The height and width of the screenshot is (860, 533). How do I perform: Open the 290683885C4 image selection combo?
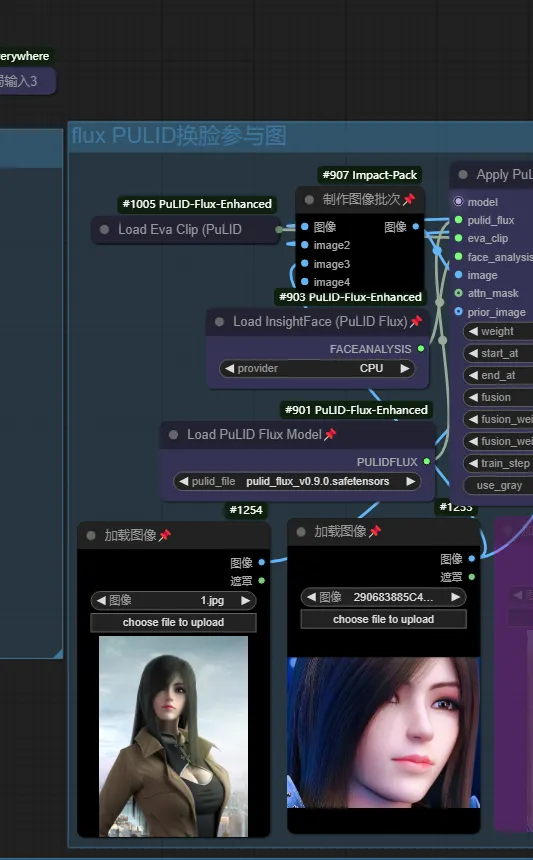(x=383, y=597)
